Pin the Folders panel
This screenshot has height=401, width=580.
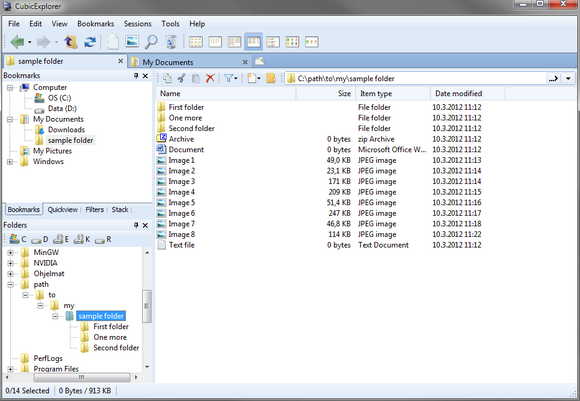[x=136, y=225]
